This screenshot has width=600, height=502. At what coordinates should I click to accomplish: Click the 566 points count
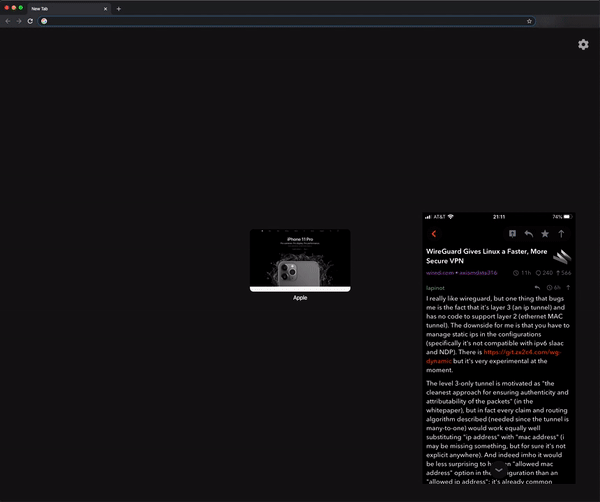coord(563,273)
